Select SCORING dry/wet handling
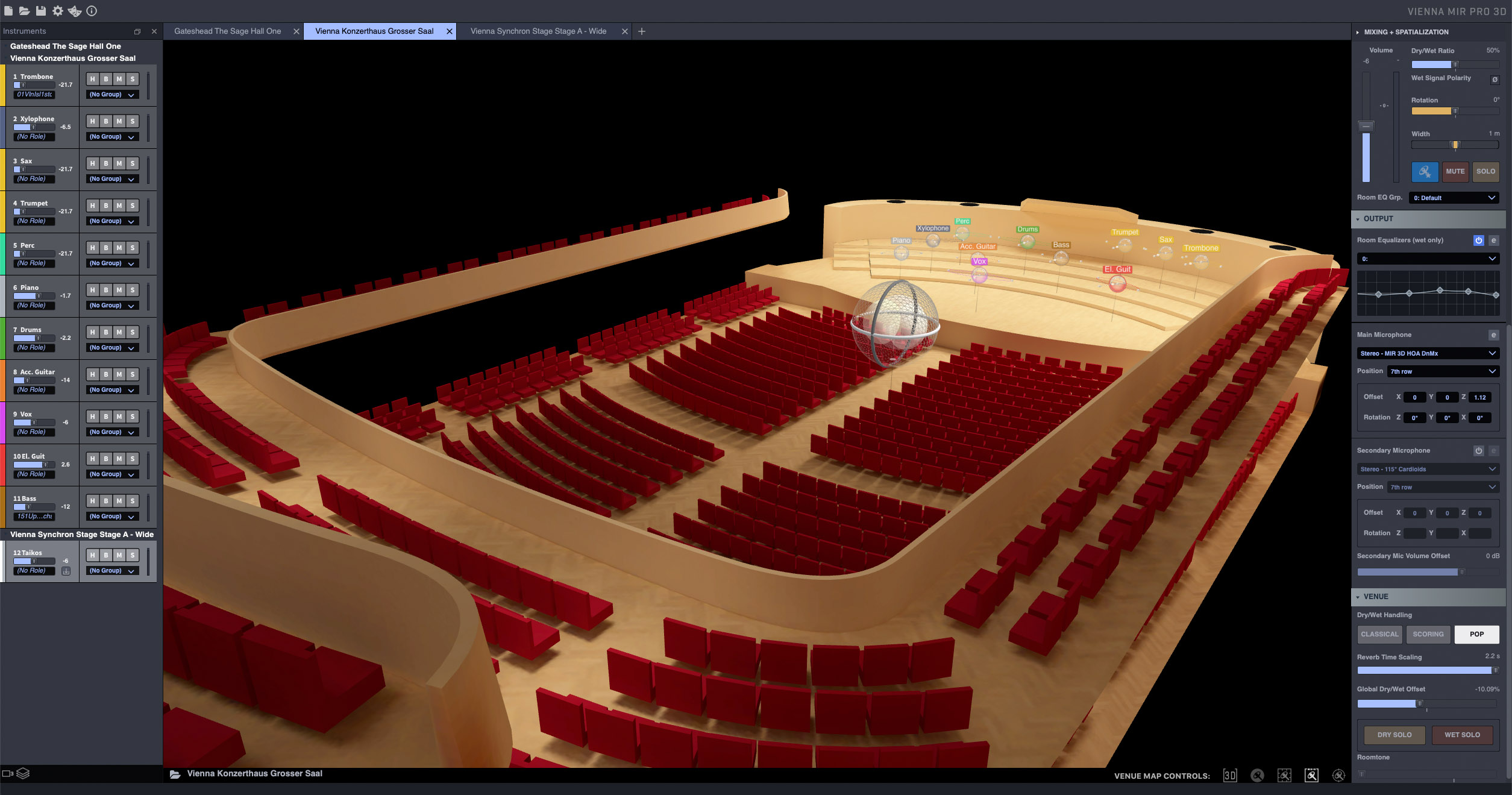The width and height of the screenshot is (1512, 795). (1428, 634)
